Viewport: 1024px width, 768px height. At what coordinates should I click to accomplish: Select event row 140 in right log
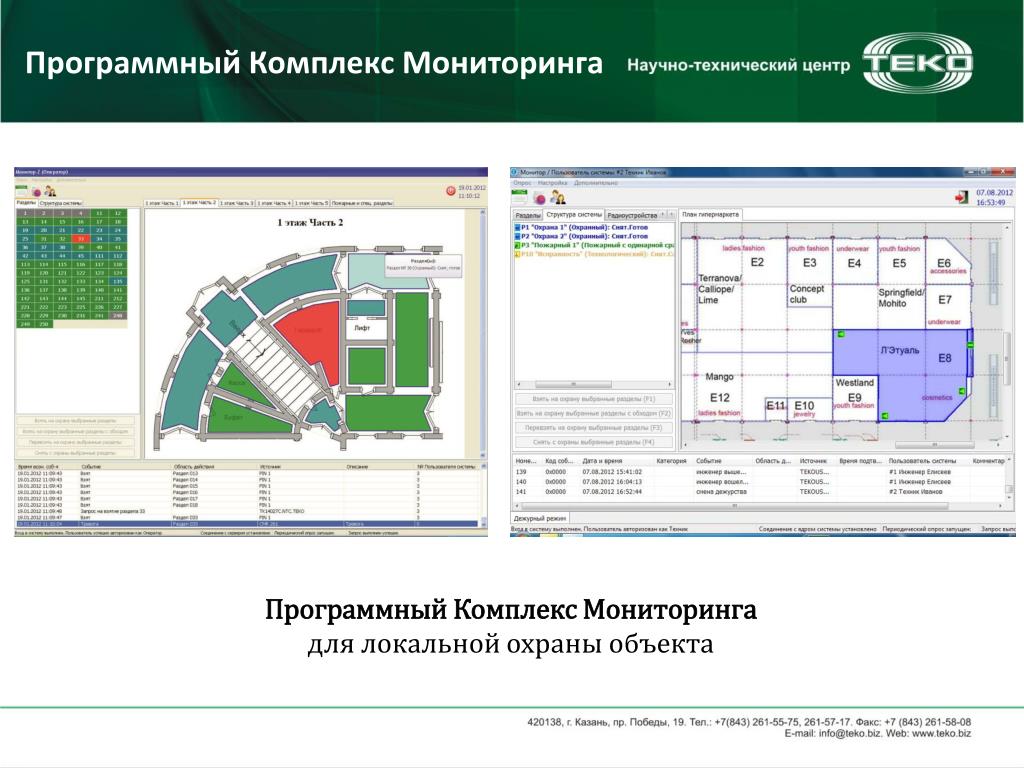(761, 481)
